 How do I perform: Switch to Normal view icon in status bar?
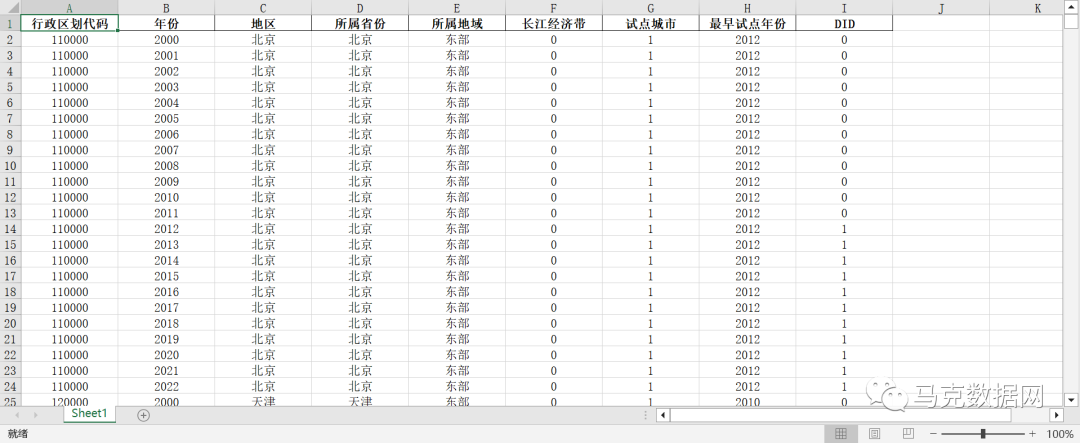click(840, 433)
